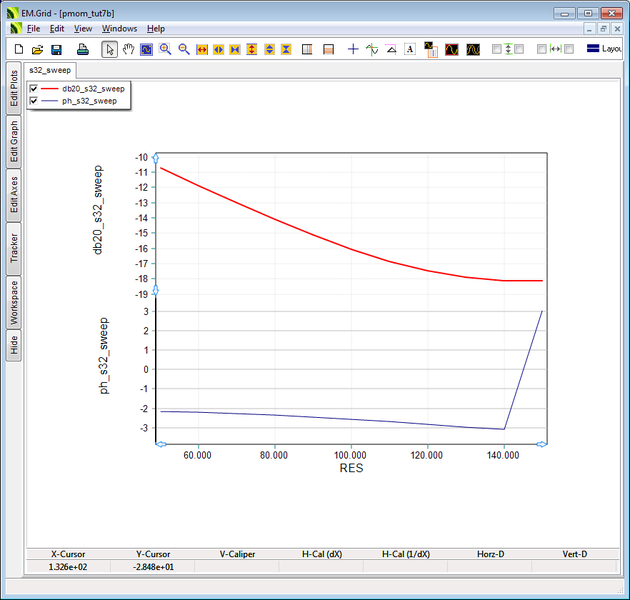Toggle the first checkbox in the toolbar
The width and height of the screenshot is (630, 600).
pyautogui.click(x=497, y=49)
